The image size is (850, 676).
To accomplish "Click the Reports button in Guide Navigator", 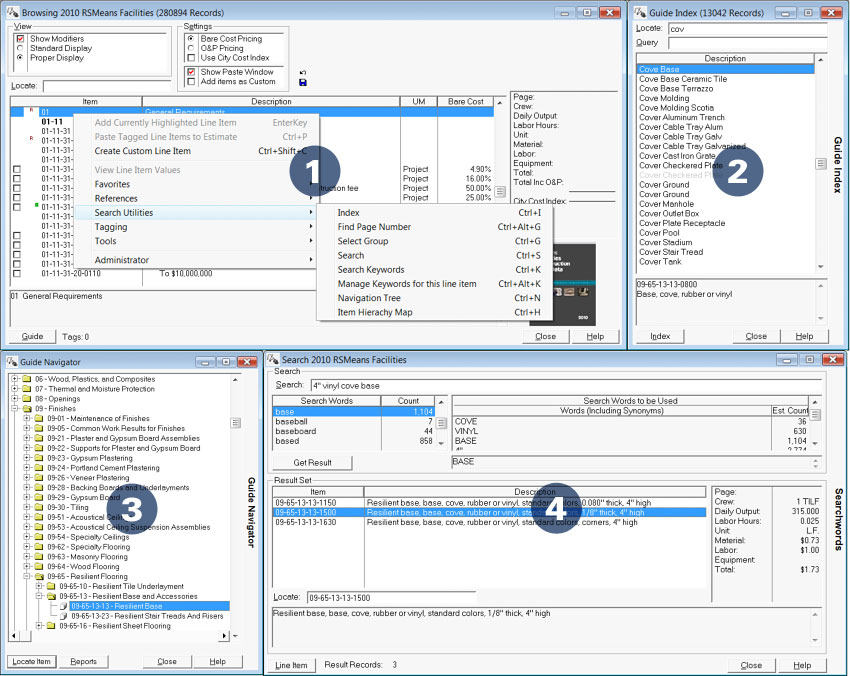I will tap(83, 661).
